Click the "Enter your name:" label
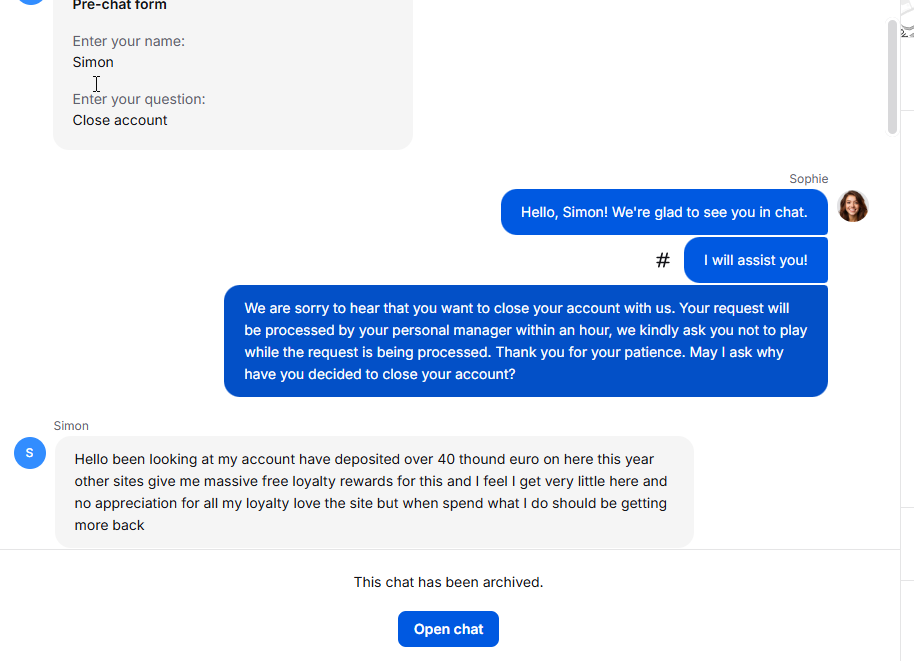Image resolution: width=914 pixels, height=661 pixels. (x=128, y=41)
